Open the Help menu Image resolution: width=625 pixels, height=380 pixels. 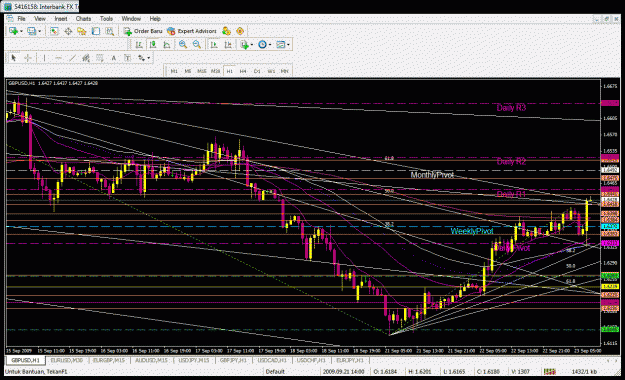[x=155, y=18]
